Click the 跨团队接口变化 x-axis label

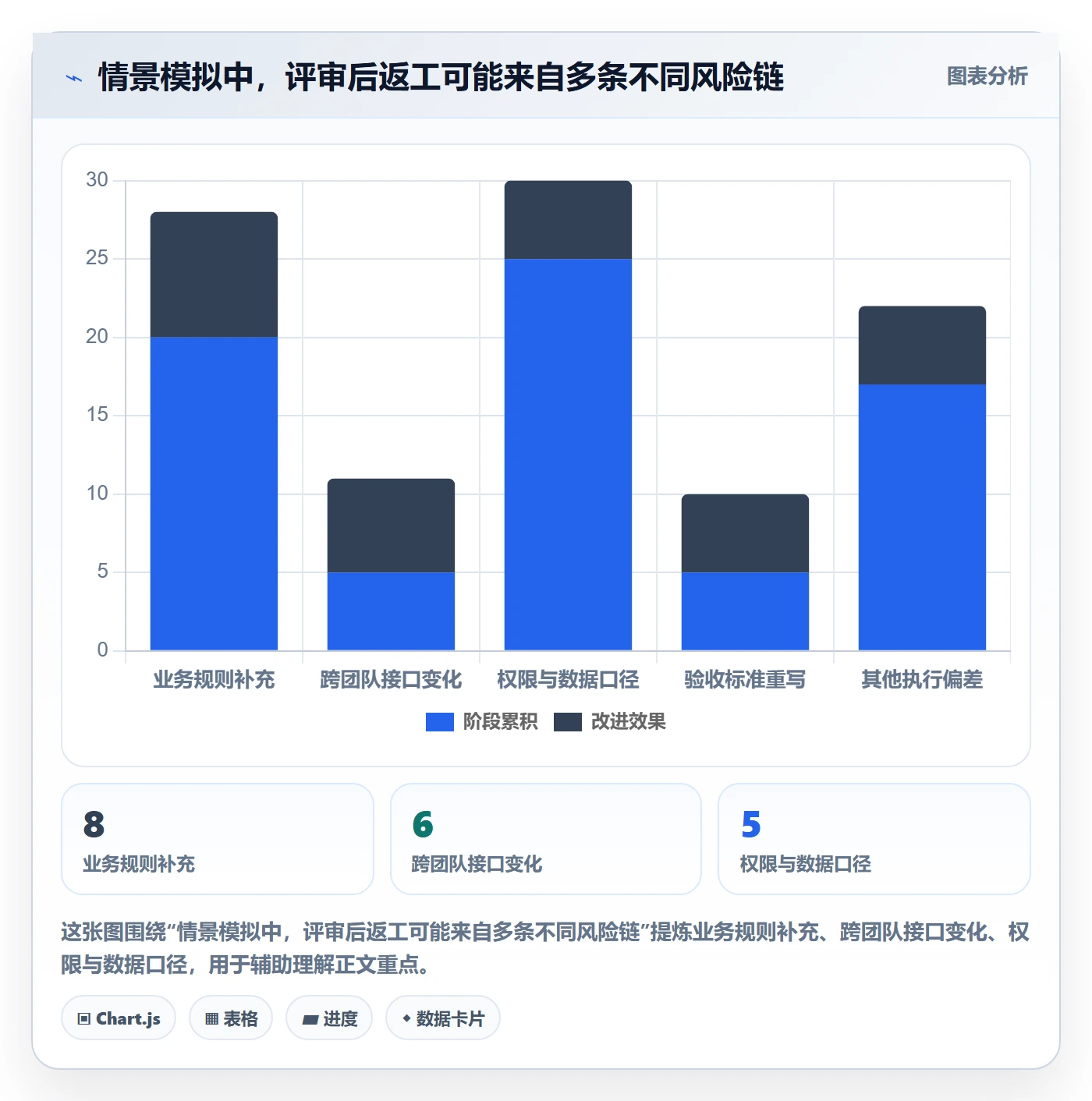391,680
